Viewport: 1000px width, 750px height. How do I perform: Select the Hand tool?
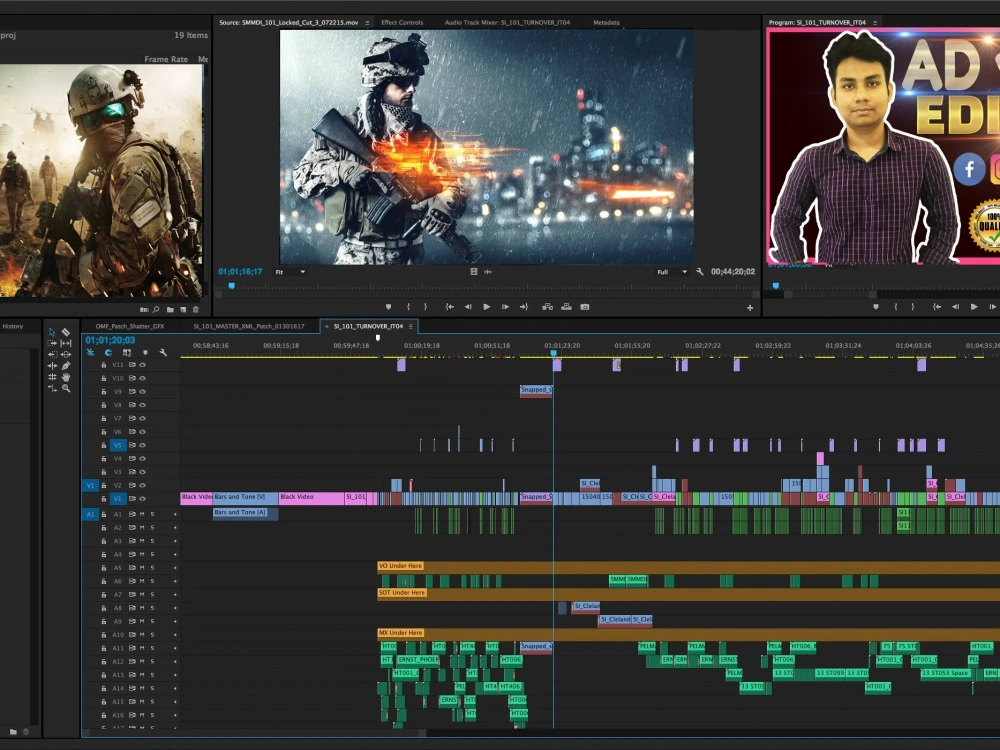click(x=66, y=377)
